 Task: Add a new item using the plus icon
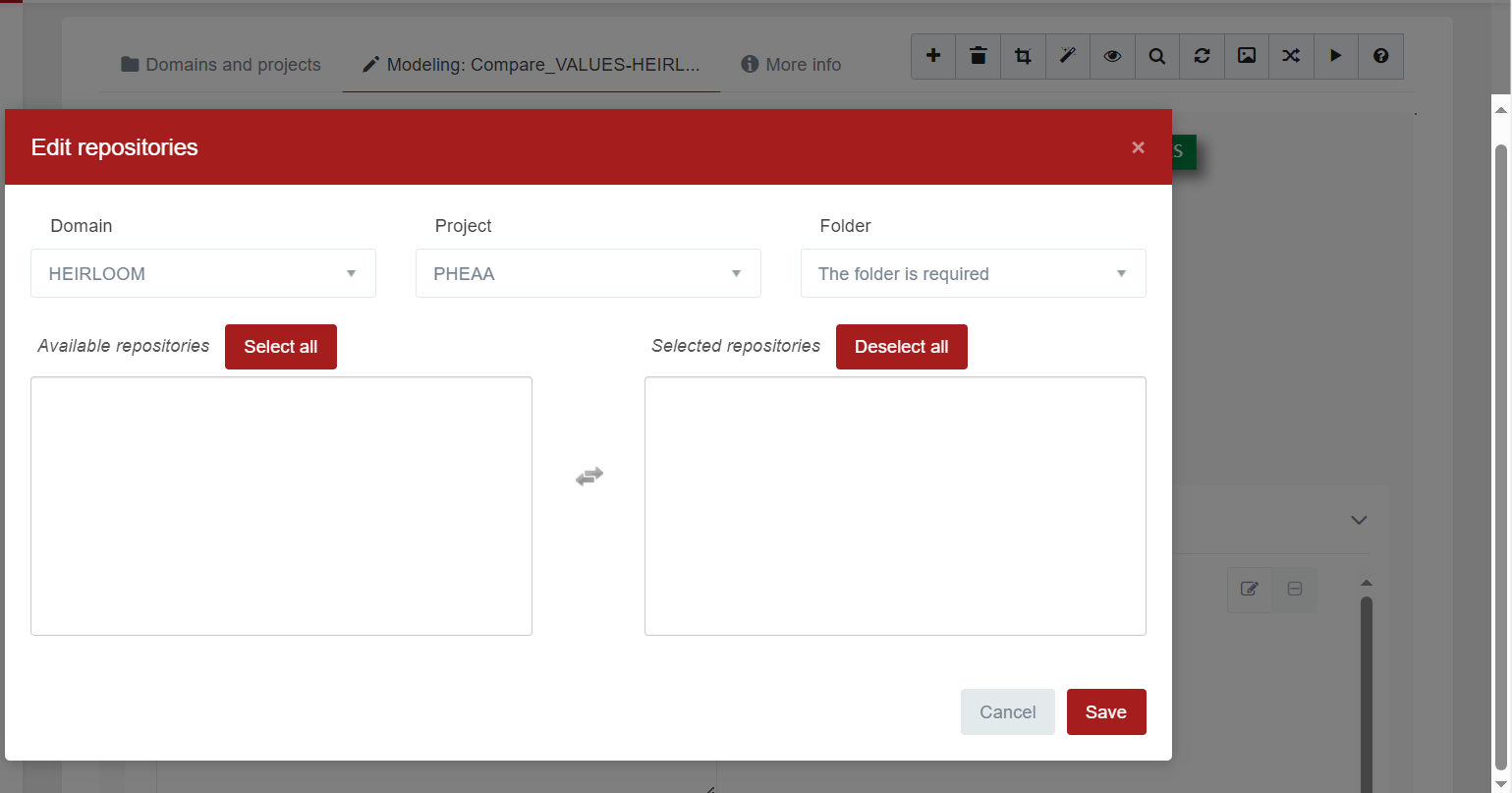pos(932,56)
